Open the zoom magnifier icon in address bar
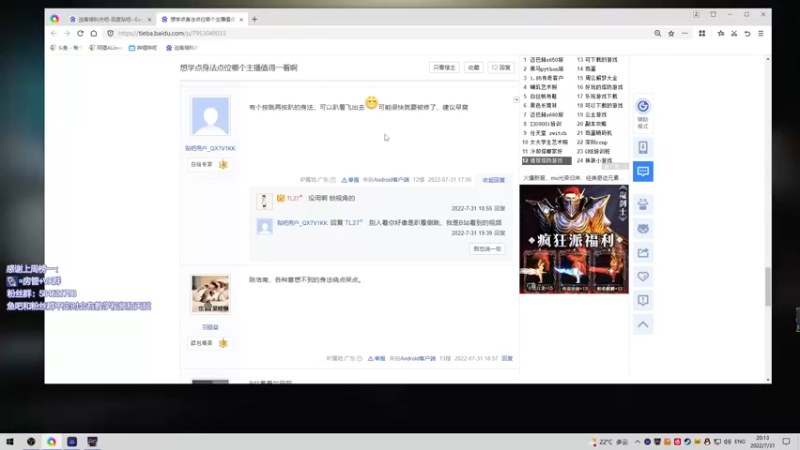 coord(657,33)
